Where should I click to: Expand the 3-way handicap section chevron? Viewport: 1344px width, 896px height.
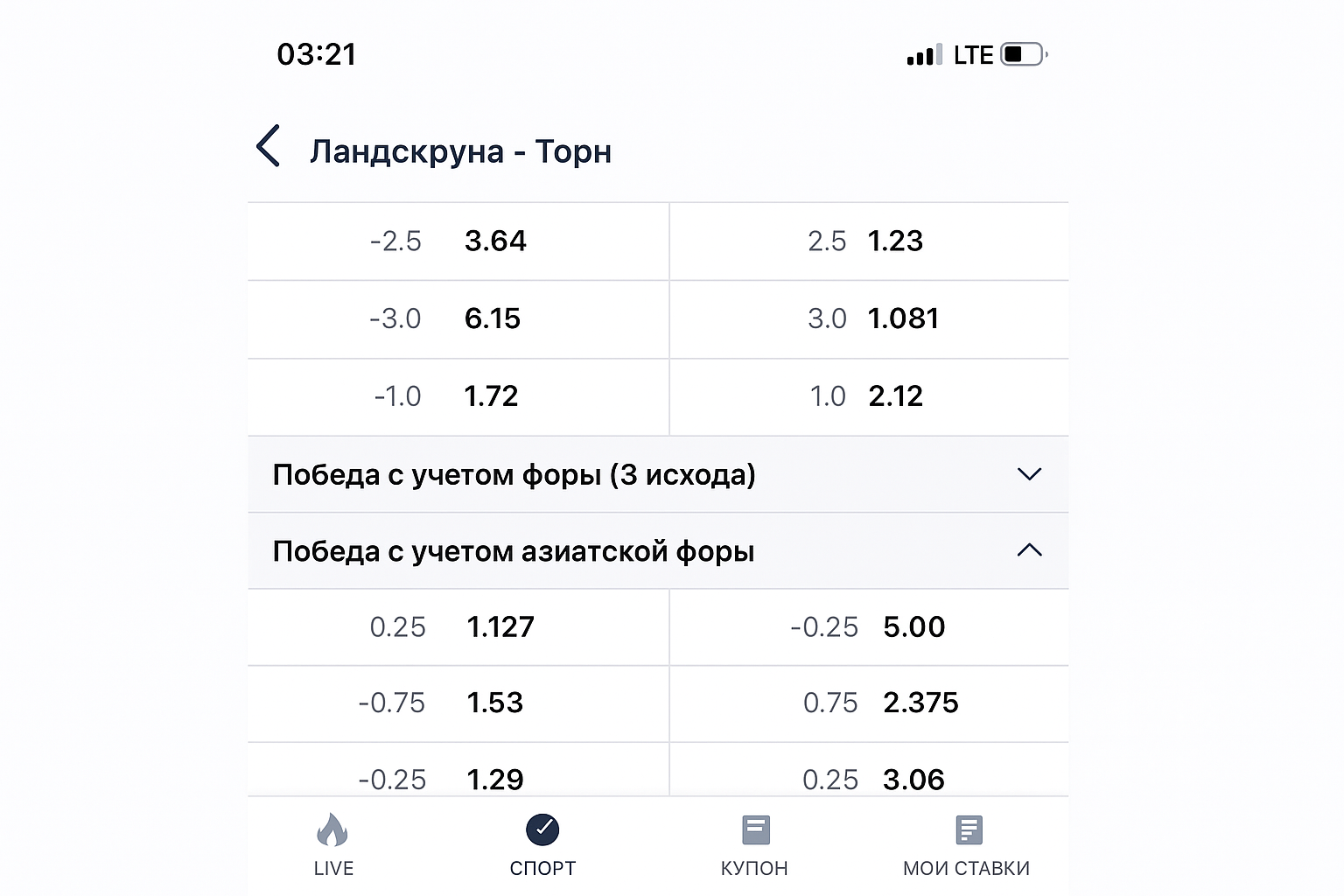(1029, 474)
